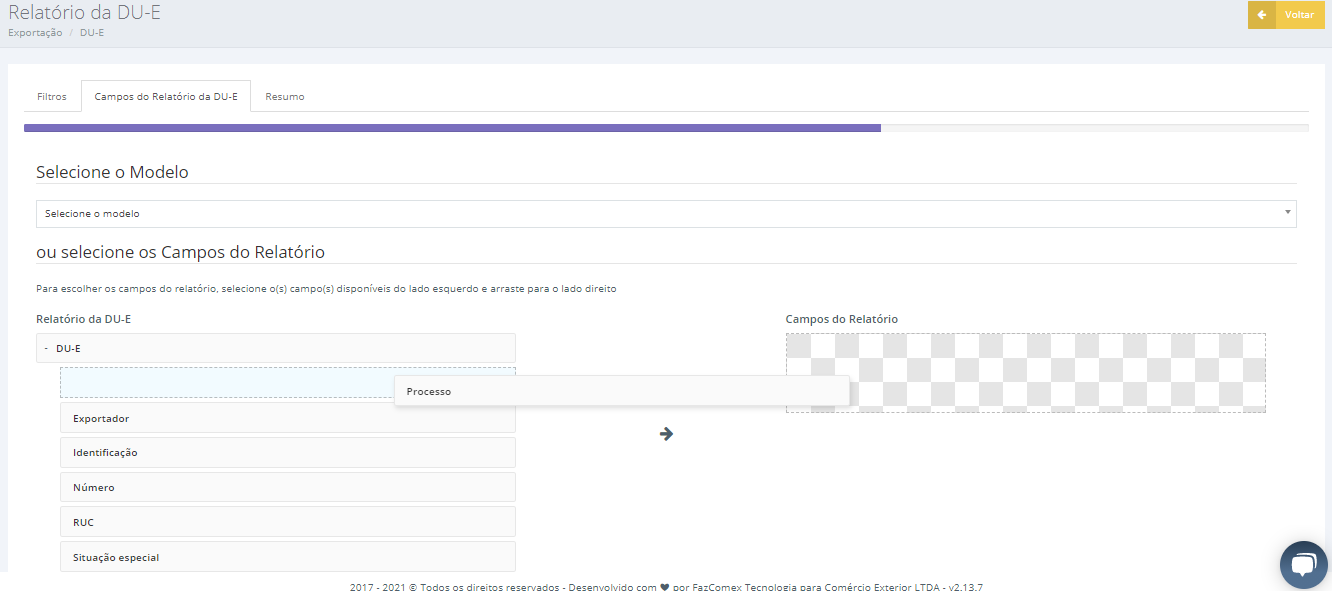The image size is (1332, 591).
Task: Click the left arrow icon on Voltar
Action: point(1262,15)
